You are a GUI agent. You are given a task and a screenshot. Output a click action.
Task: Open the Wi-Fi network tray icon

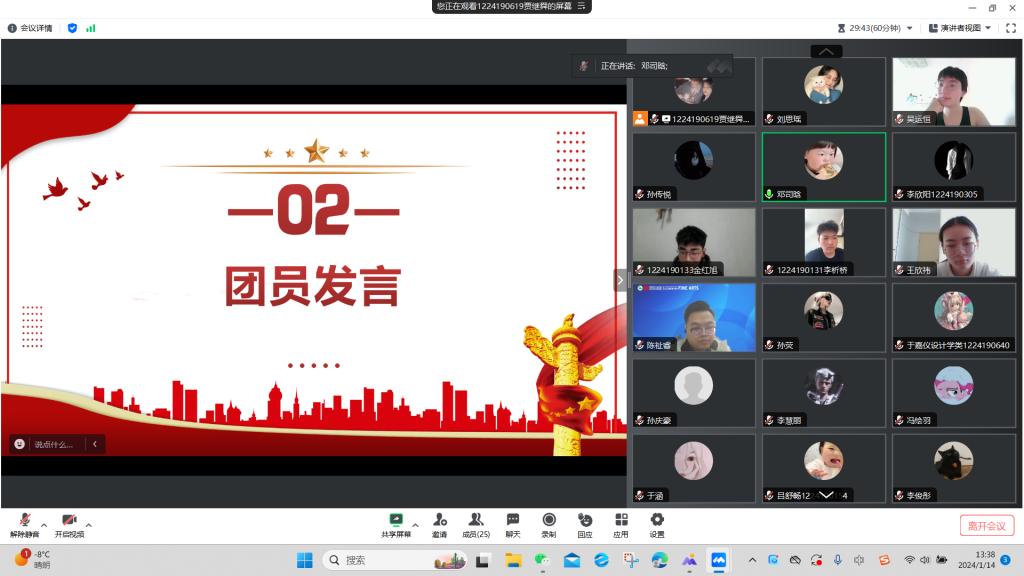(909, 560)
